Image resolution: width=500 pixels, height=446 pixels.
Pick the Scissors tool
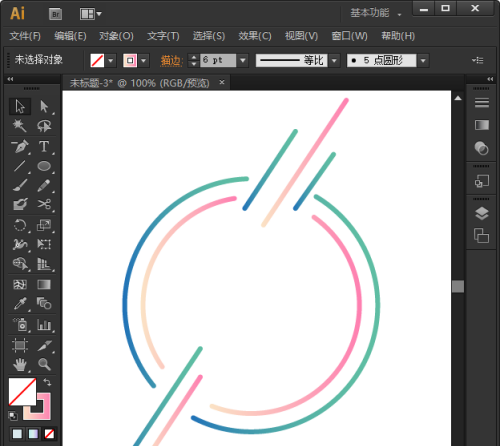tap(44, 204)
